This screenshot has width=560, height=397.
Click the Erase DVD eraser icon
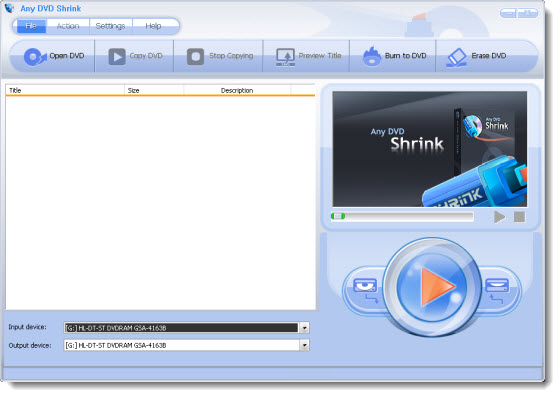pos(456,57)
